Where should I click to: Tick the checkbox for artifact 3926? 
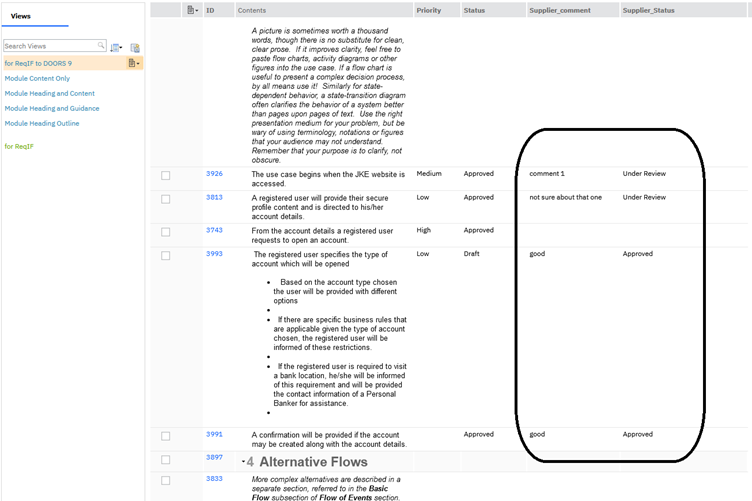[166, 175]
